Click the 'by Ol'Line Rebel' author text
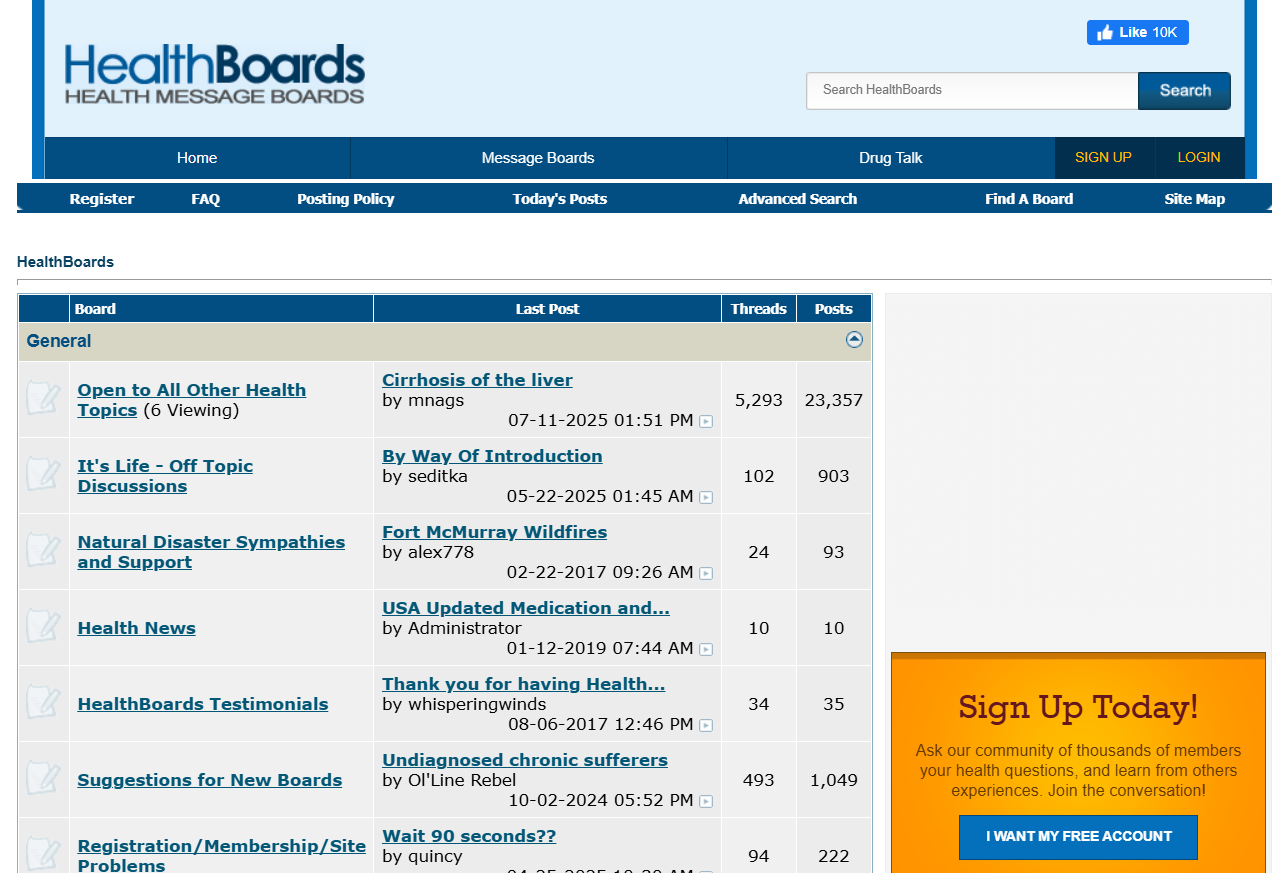The height and width of the screenshot is (873, 1276). [449, 780]
